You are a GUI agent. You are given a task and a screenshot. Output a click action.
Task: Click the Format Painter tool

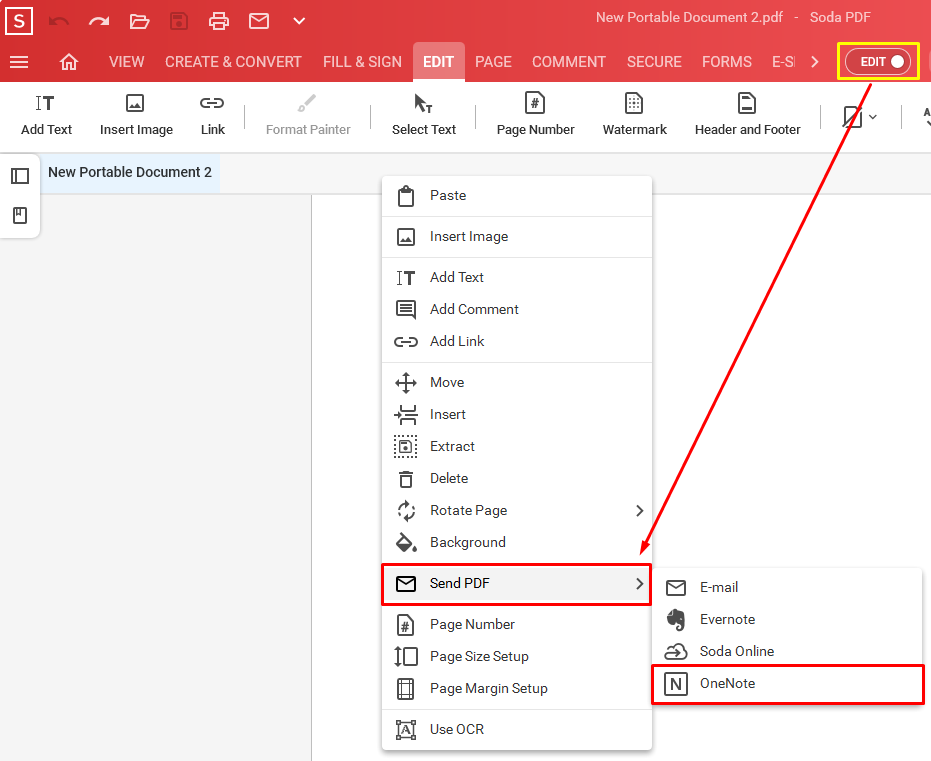click(308, 115)
